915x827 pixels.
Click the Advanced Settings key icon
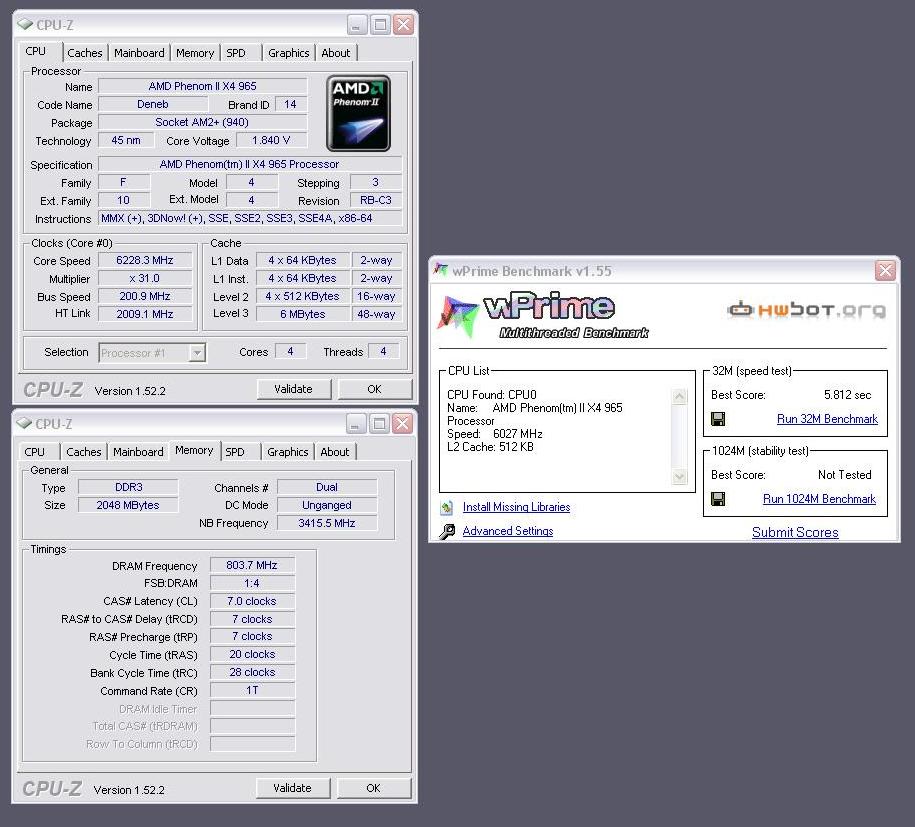[x=447, y=531]
